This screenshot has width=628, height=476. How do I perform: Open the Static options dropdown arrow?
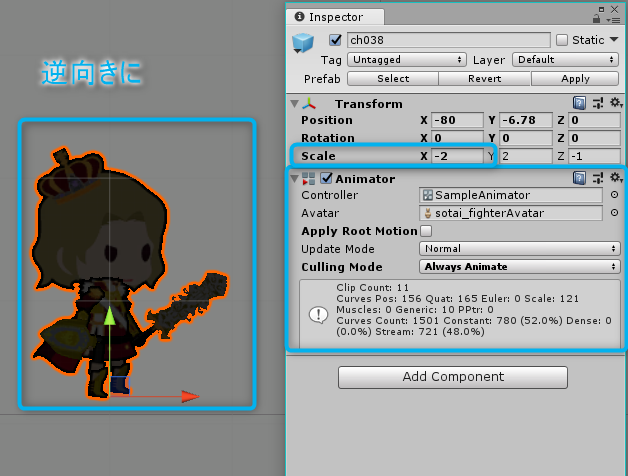pos(614,39)
